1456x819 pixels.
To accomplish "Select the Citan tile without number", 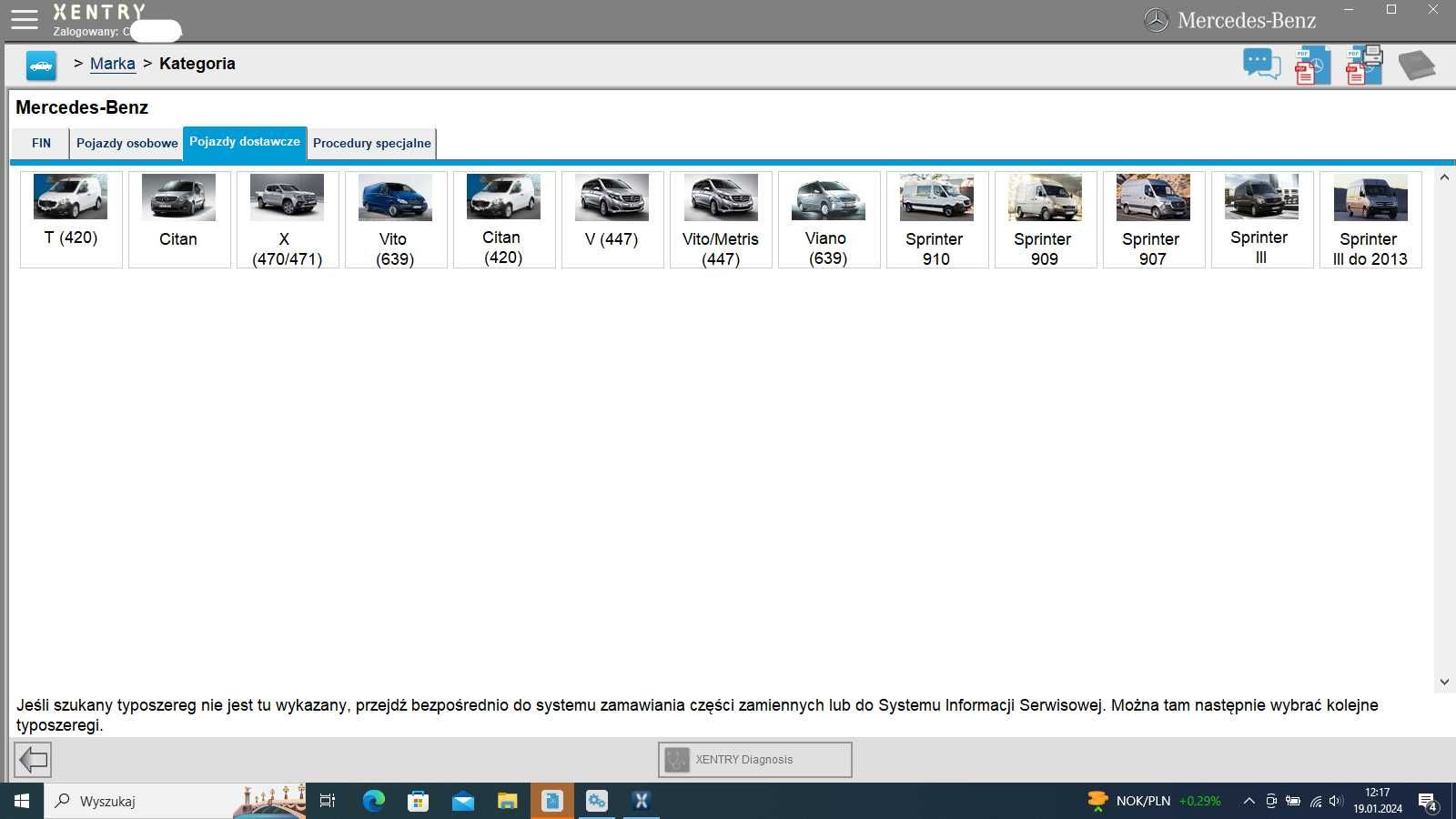I will [x=179, y=219].
